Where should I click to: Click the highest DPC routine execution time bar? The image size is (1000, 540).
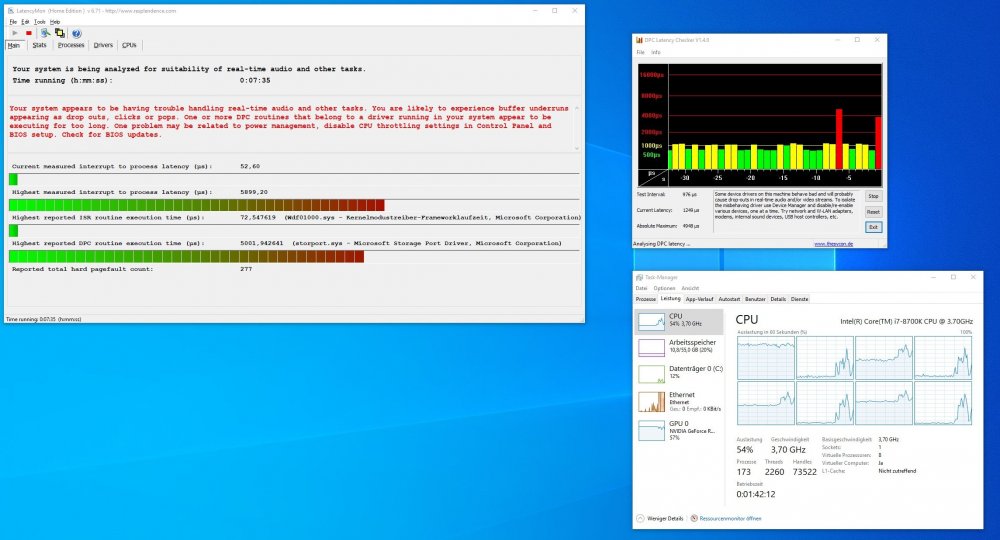tap(294, 256)
